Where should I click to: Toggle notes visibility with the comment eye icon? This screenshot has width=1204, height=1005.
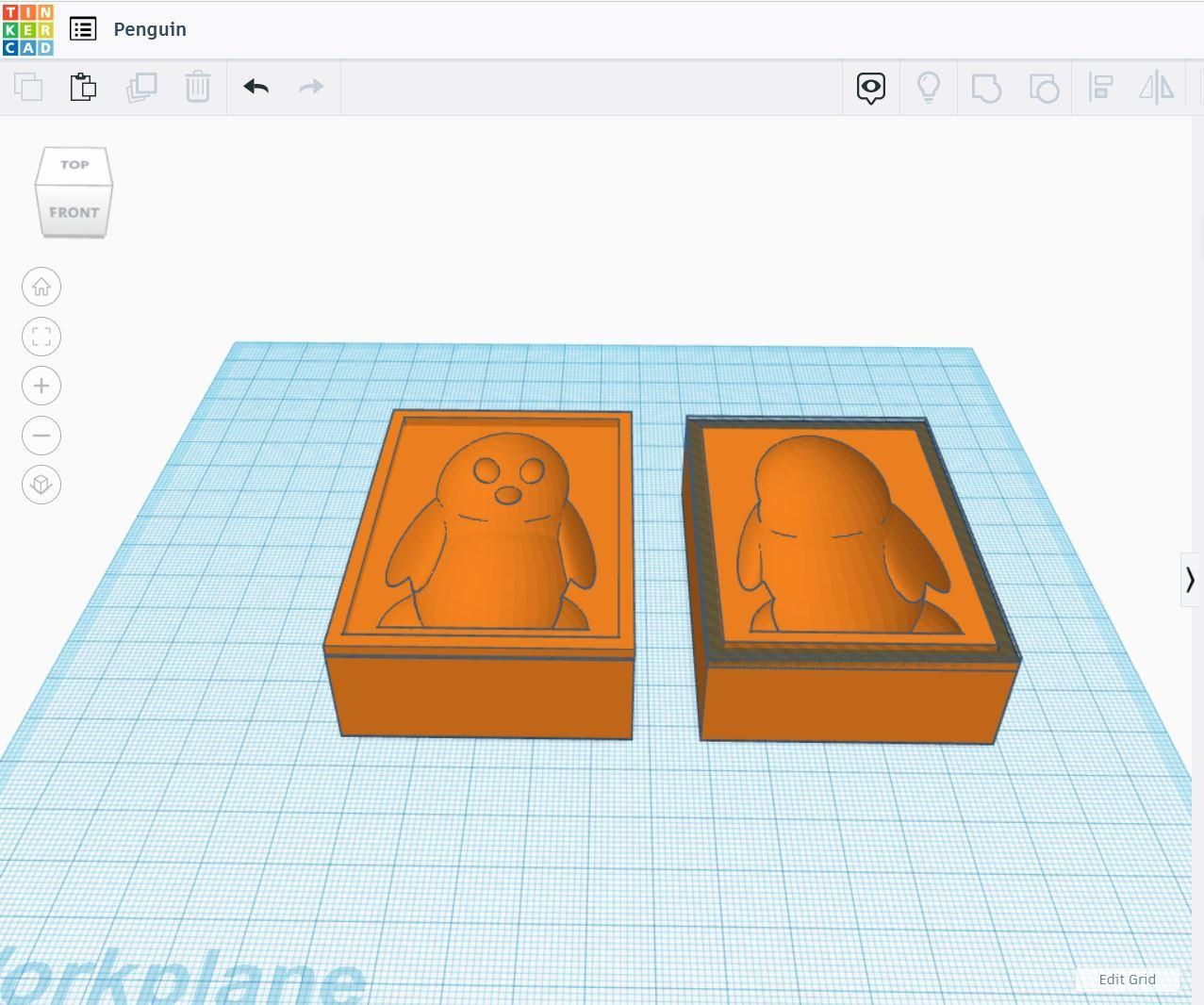click(870, 87)
